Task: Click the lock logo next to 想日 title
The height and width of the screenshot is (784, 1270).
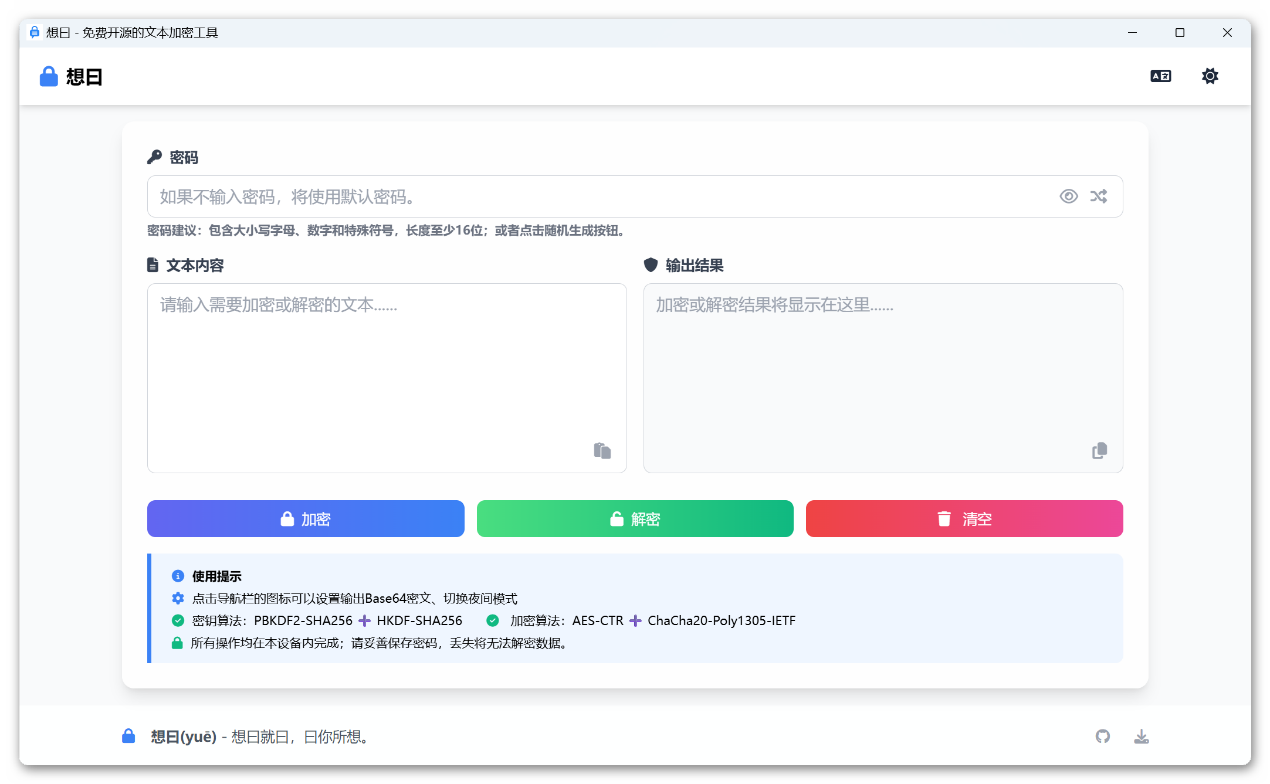Action: coord(48,75)
